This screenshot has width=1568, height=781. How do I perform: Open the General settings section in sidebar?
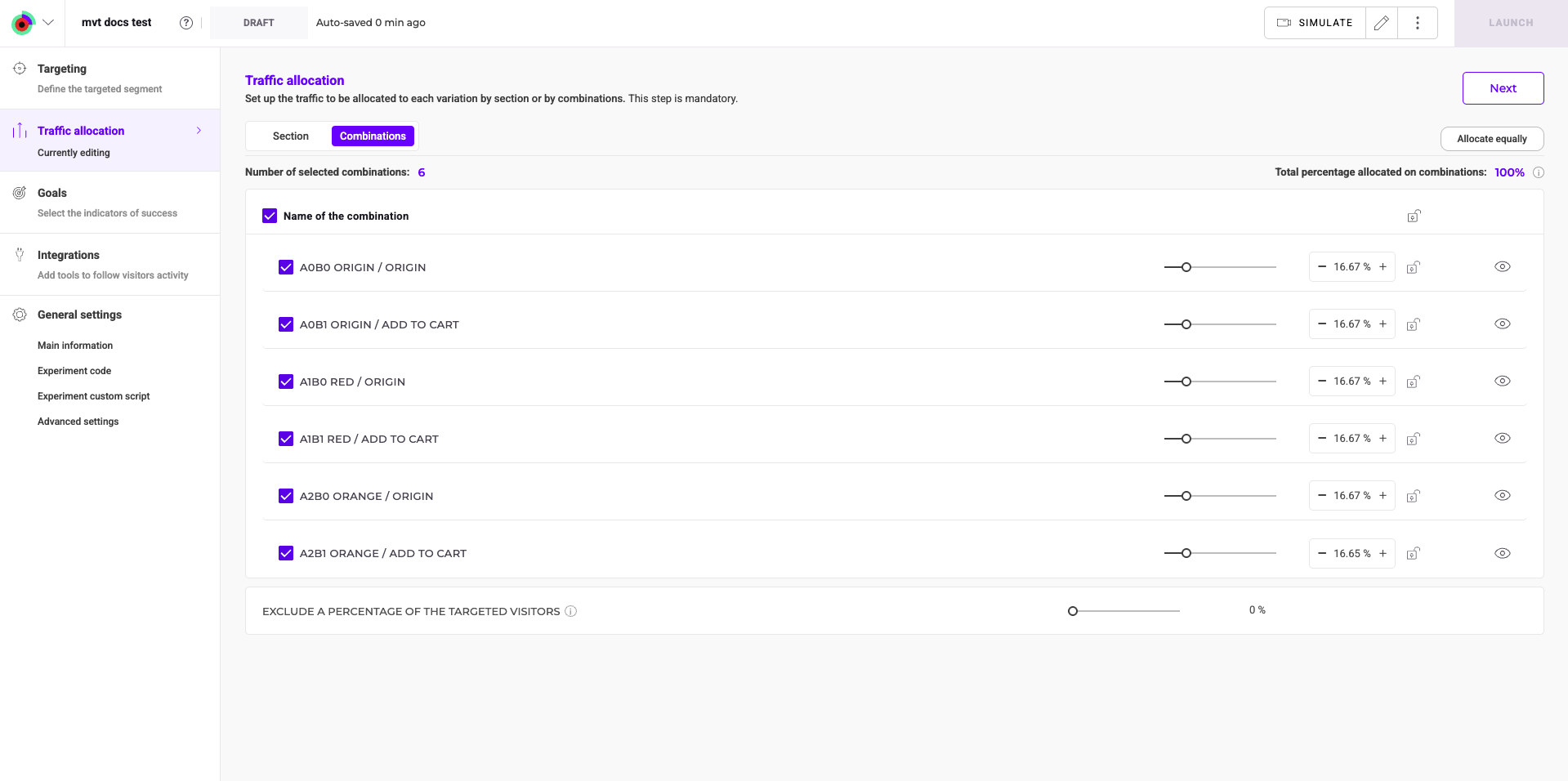click(79, 315)
